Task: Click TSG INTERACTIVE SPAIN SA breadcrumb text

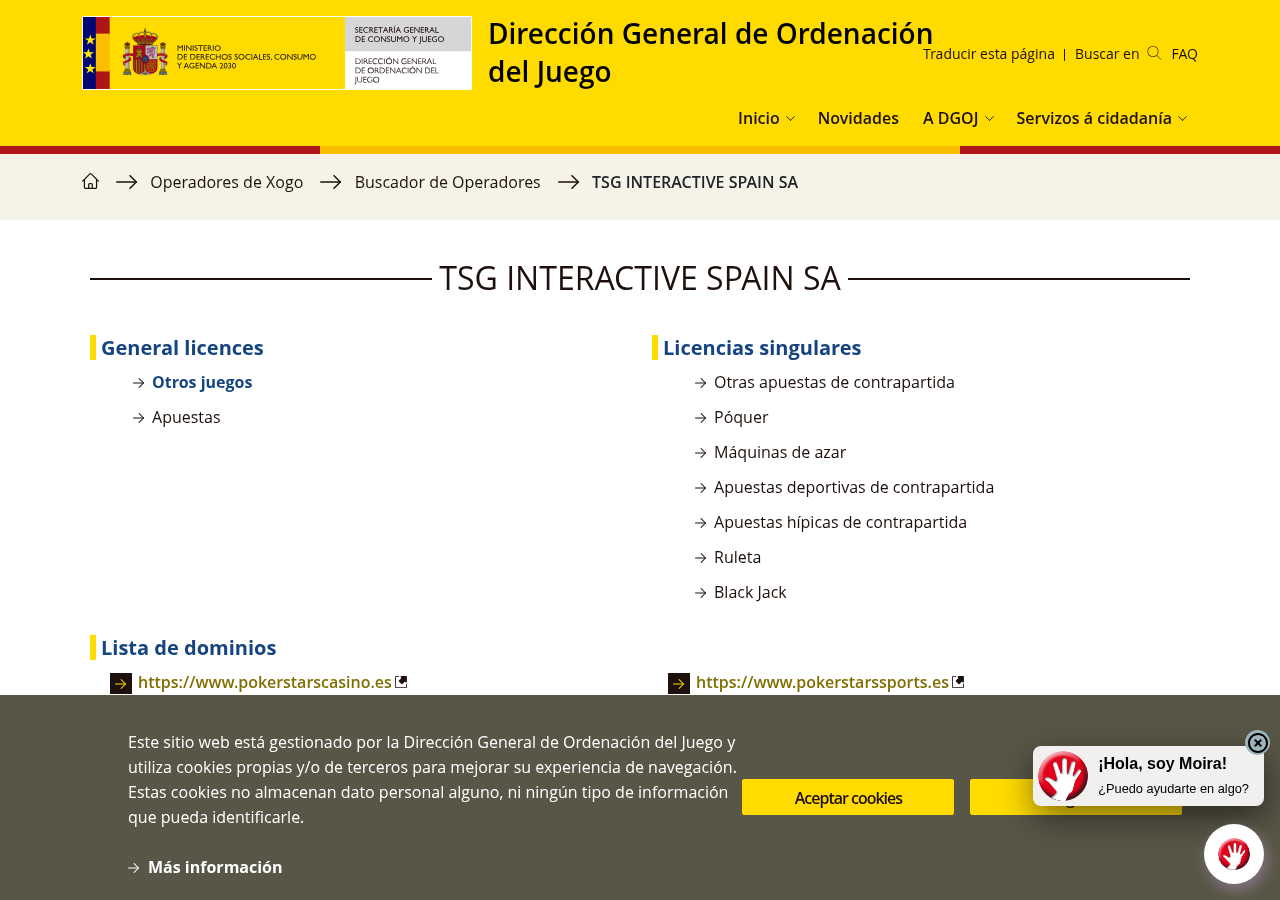Action: (x=695, y=182)
